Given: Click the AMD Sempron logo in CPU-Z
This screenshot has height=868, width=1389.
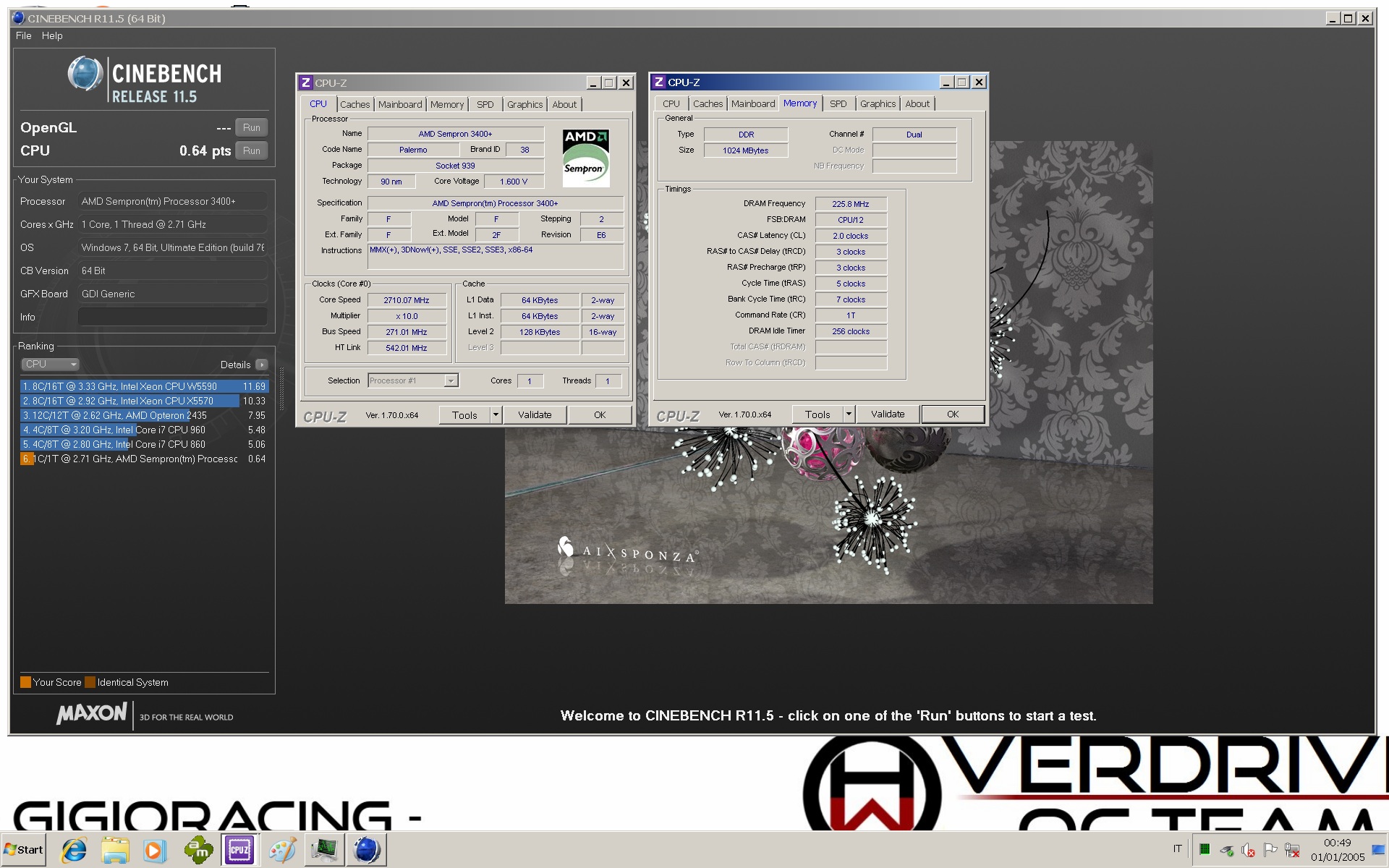Looking at the screenshot, I should (585, 158).
